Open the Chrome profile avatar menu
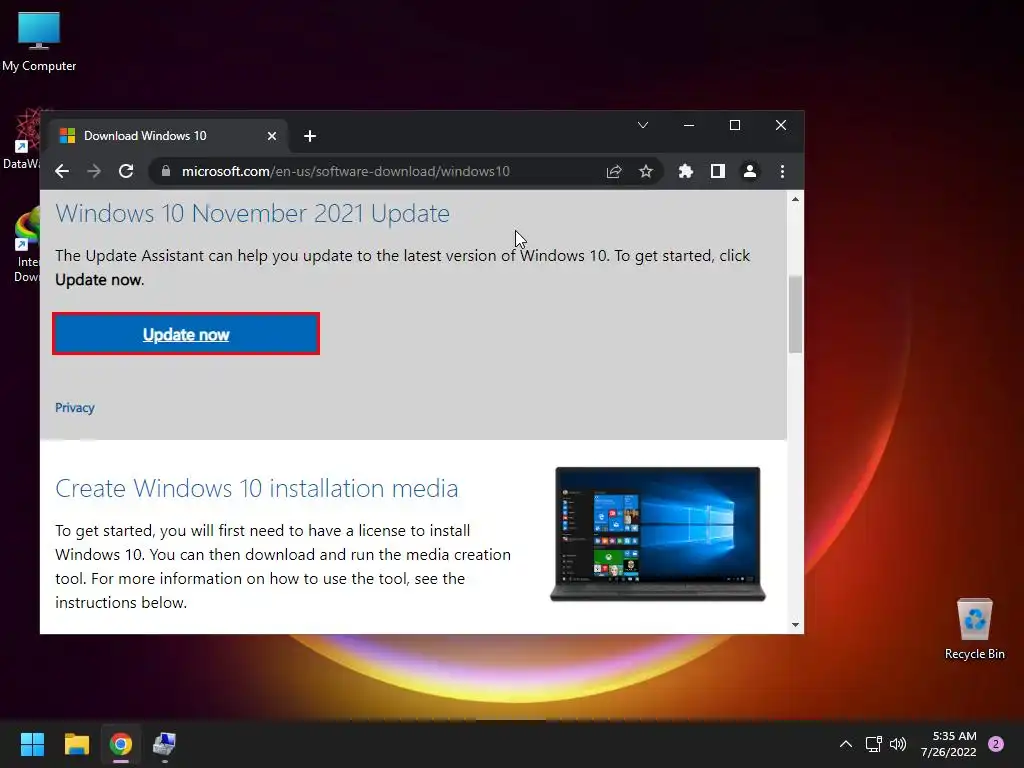Screen dimensions: 1024x768 [x=750, y=171]
